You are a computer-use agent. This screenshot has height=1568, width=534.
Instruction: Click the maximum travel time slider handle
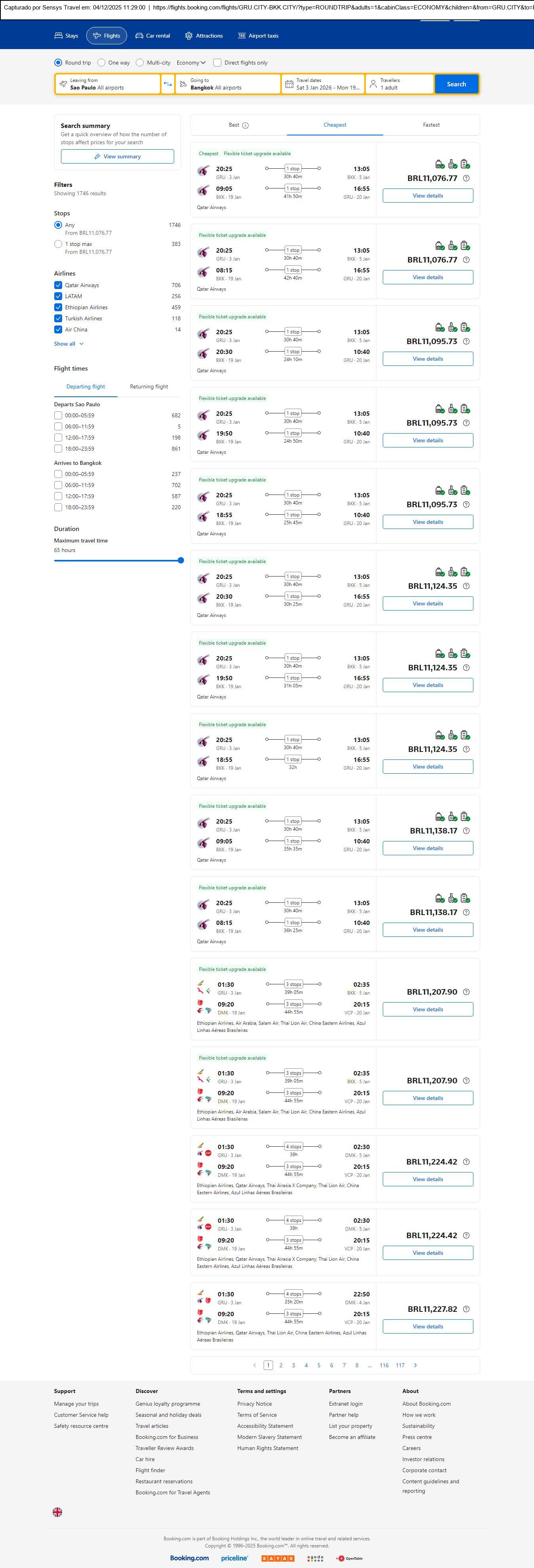pos(181,560)
